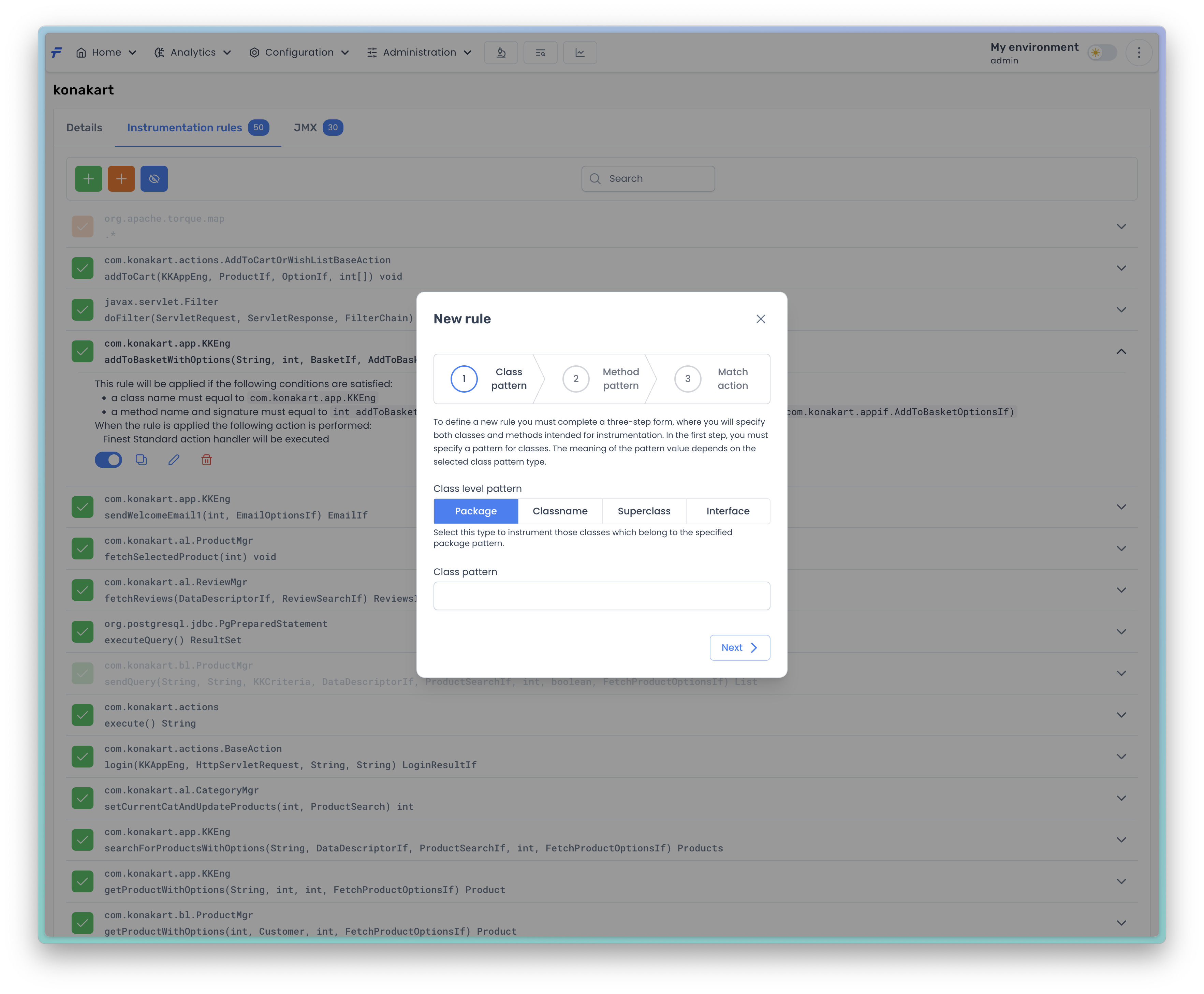Open the Configuration dropdown menu
The width and height of the screenshot is (1204, 994).
(299, 53)
